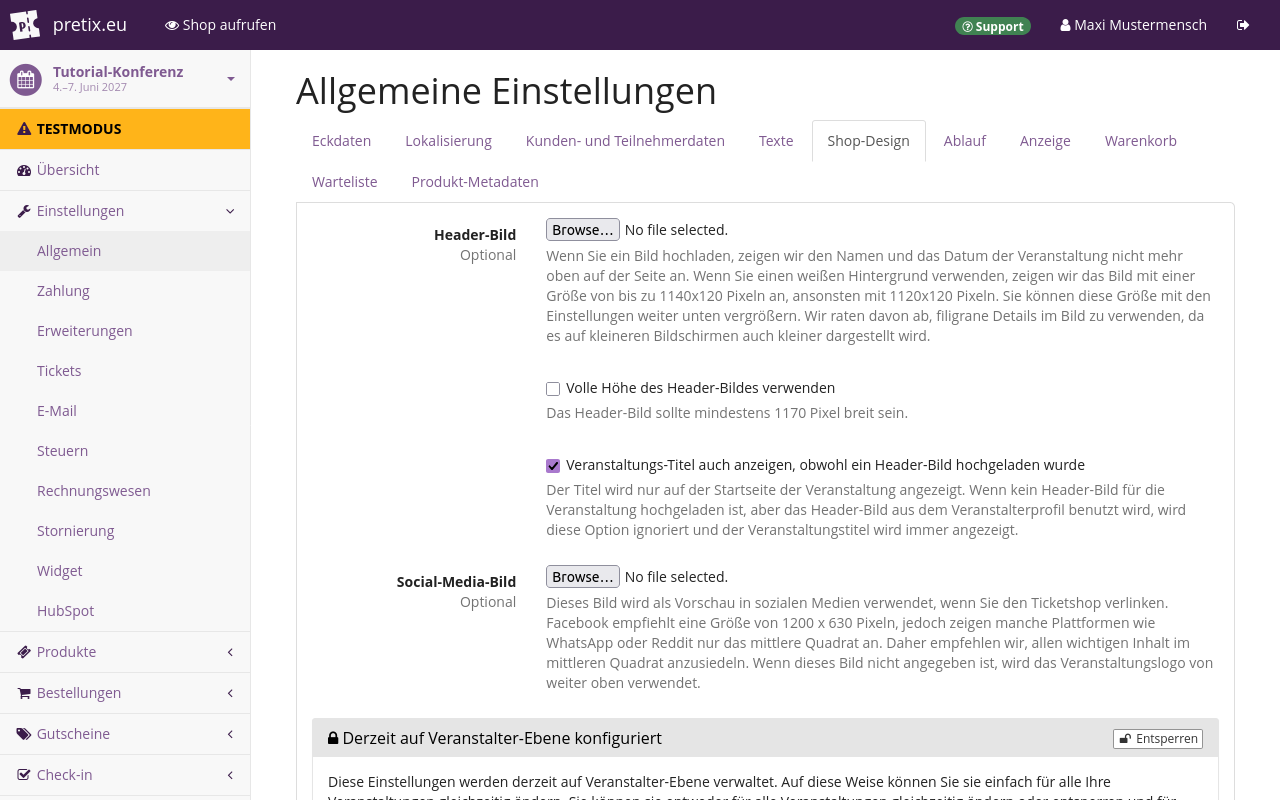Open the Texte tab

point(776,141)
